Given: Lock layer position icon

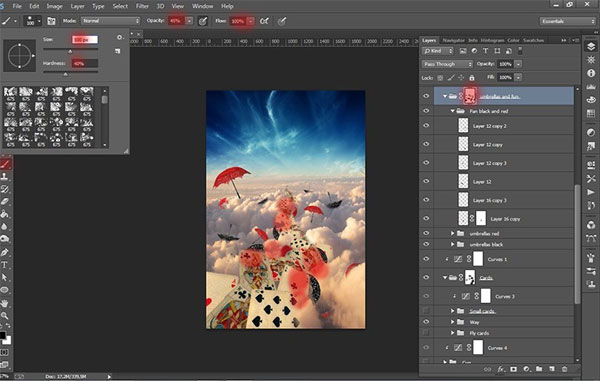Looking at the screenshot, I should tap(461, 78).
